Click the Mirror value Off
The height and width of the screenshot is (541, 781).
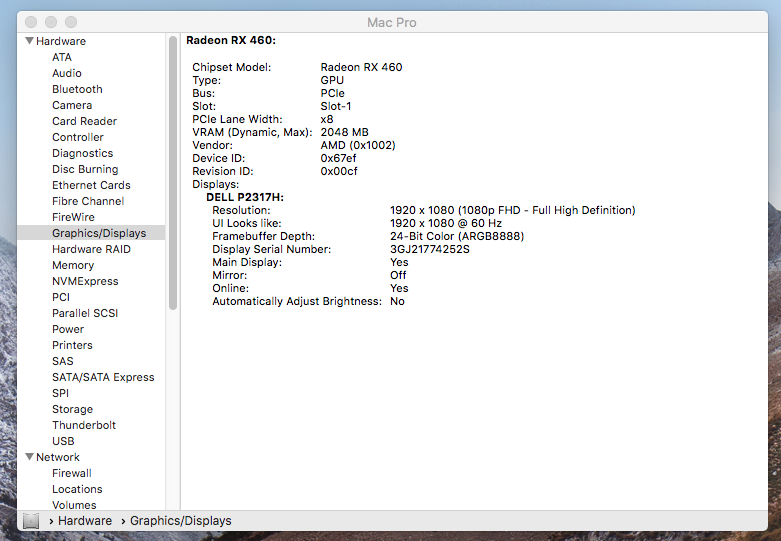(398, 275)
